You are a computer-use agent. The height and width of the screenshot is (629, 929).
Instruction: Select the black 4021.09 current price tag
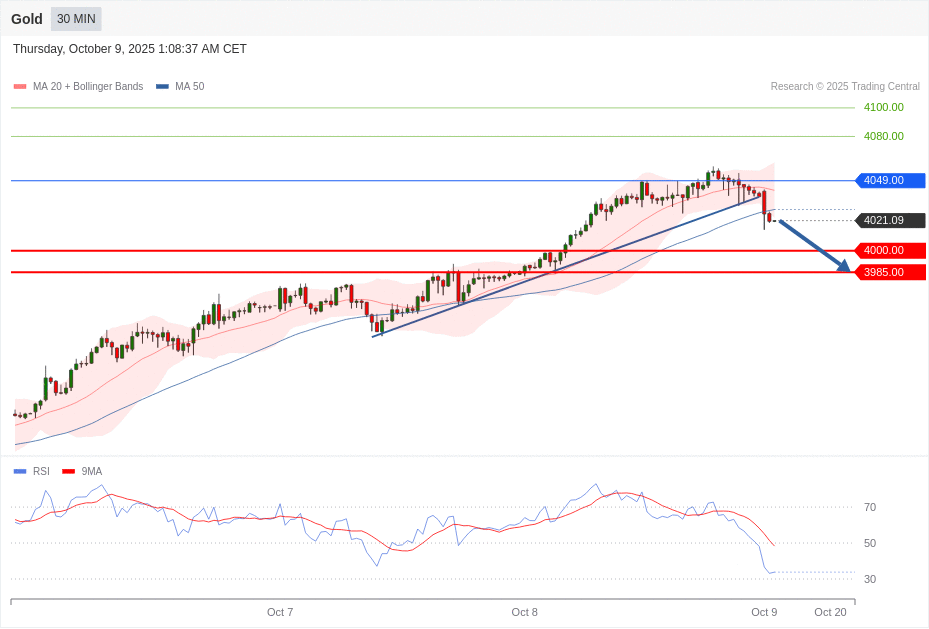pos(889,221)
